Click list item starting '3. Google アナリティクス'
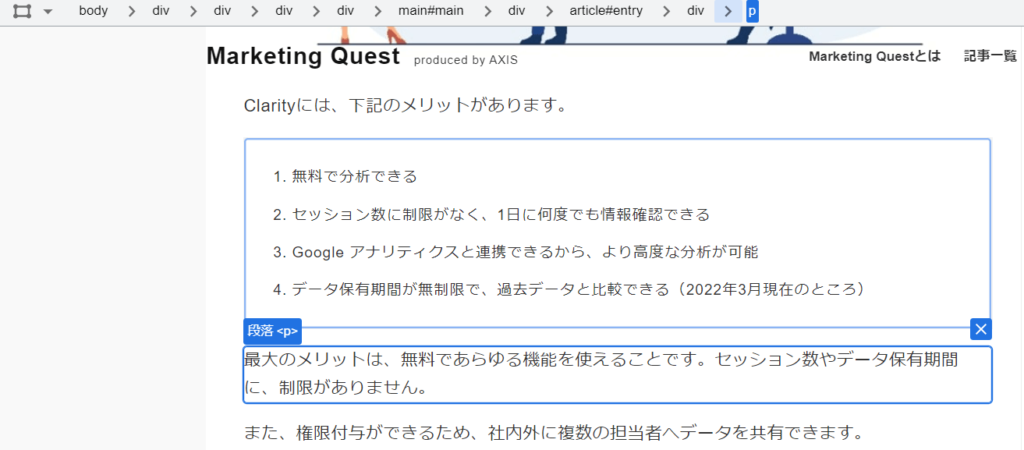The height and width of the screenshot is (450, 1024). (515, 252)
